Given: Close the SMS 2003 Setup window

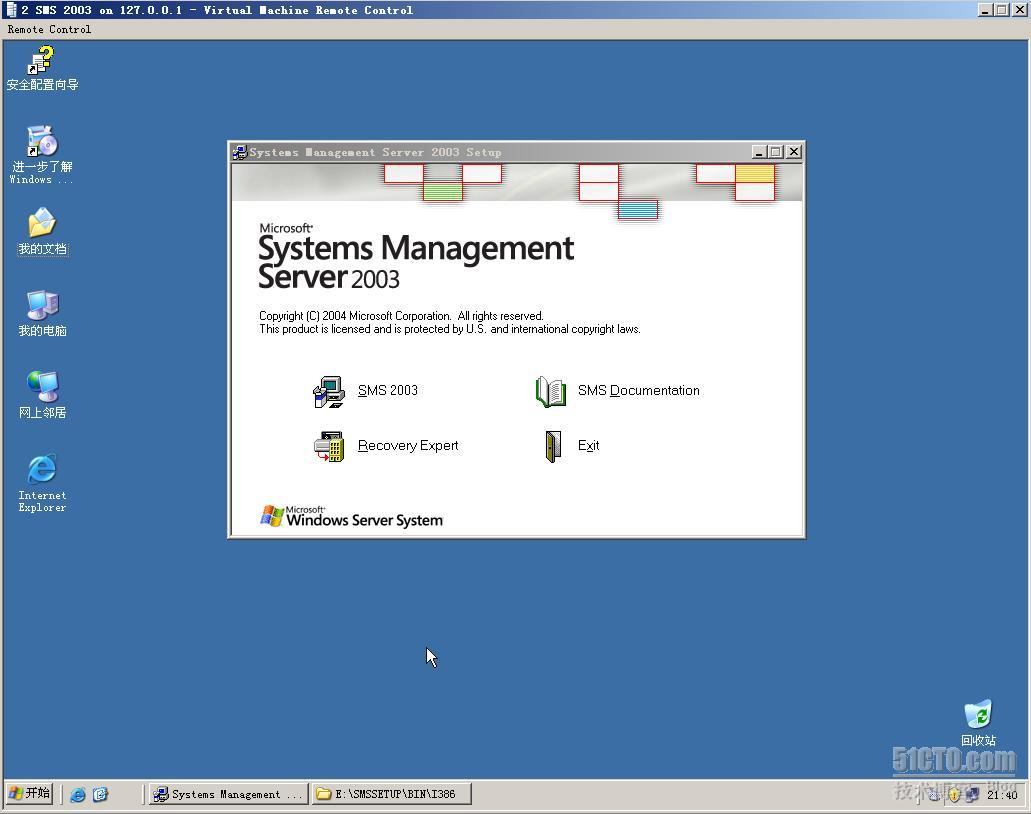Looking at the screenshot, I should click(794, 152).
